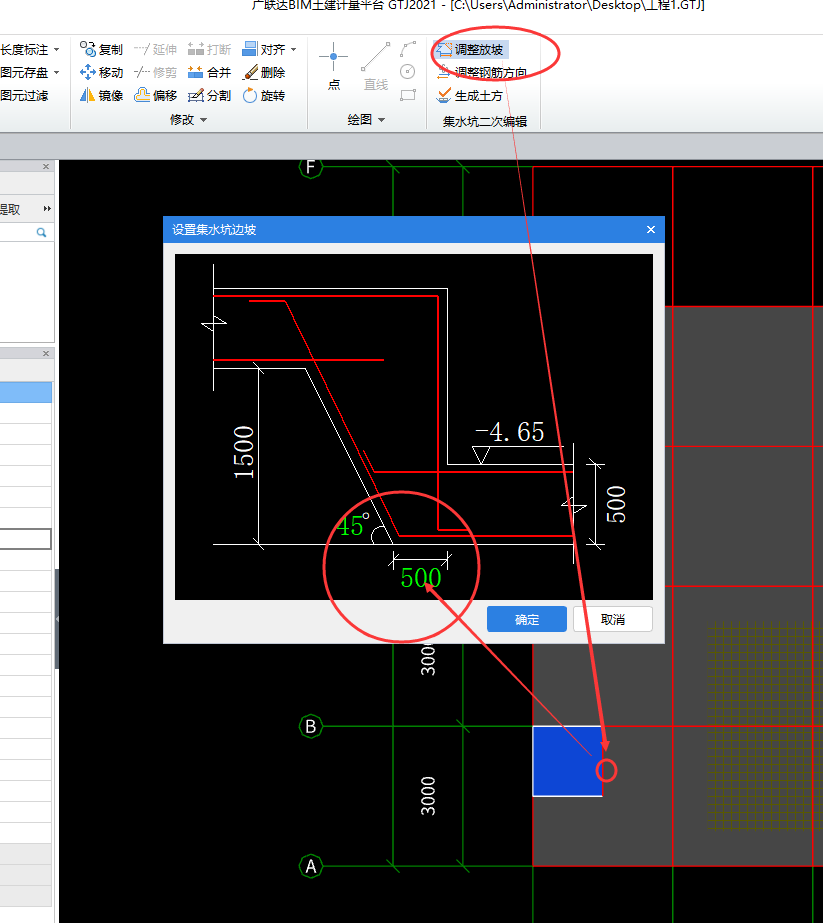This screenshot has width=823, height=923.
Task: Click the 延伸 (Extend) tool
Action: (155, 49)
